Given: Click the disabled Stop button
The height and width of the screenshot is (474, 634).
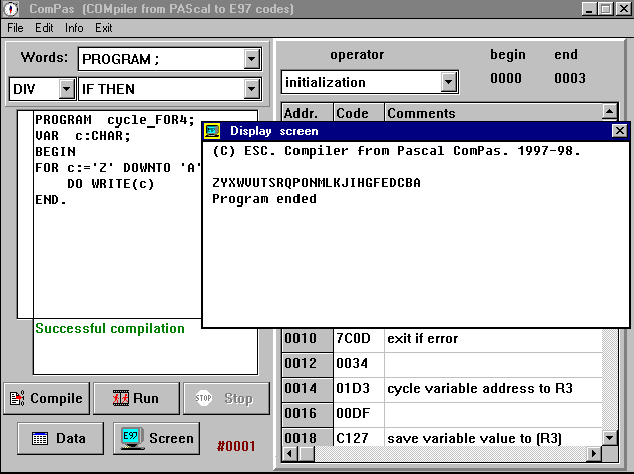Looking at the screenshot, I should (x=226, y=398).
